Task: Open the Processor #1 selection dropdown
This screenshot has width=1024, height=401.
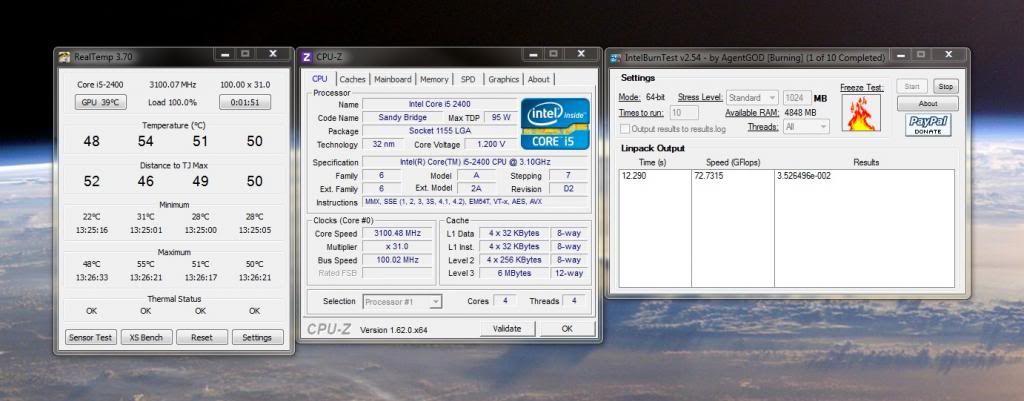Action: [402, 302]
